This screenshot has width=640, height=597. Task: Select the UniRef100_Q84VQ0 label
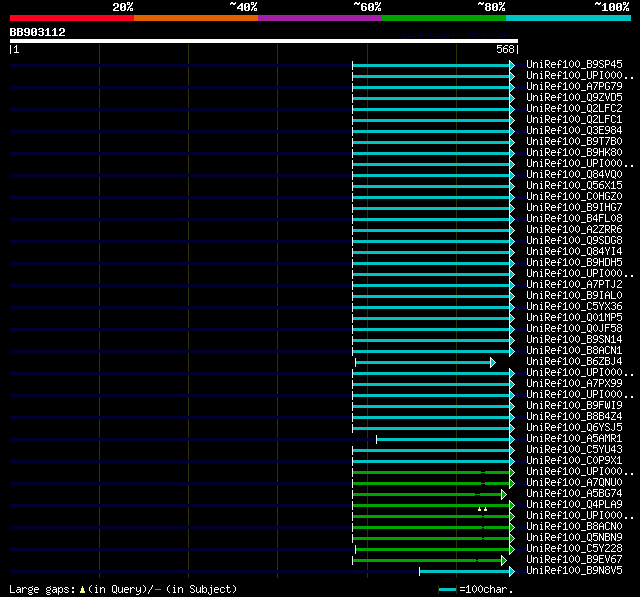(x=574, y=175)
